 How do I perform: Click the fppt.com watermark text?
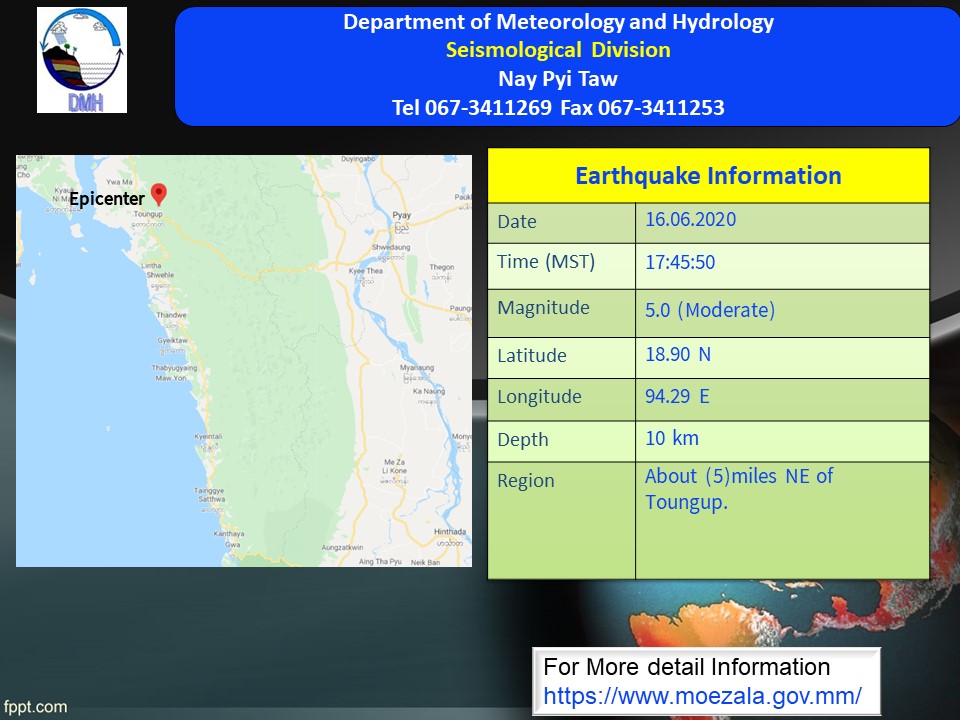pyautogui.click(x=36, y=707)
